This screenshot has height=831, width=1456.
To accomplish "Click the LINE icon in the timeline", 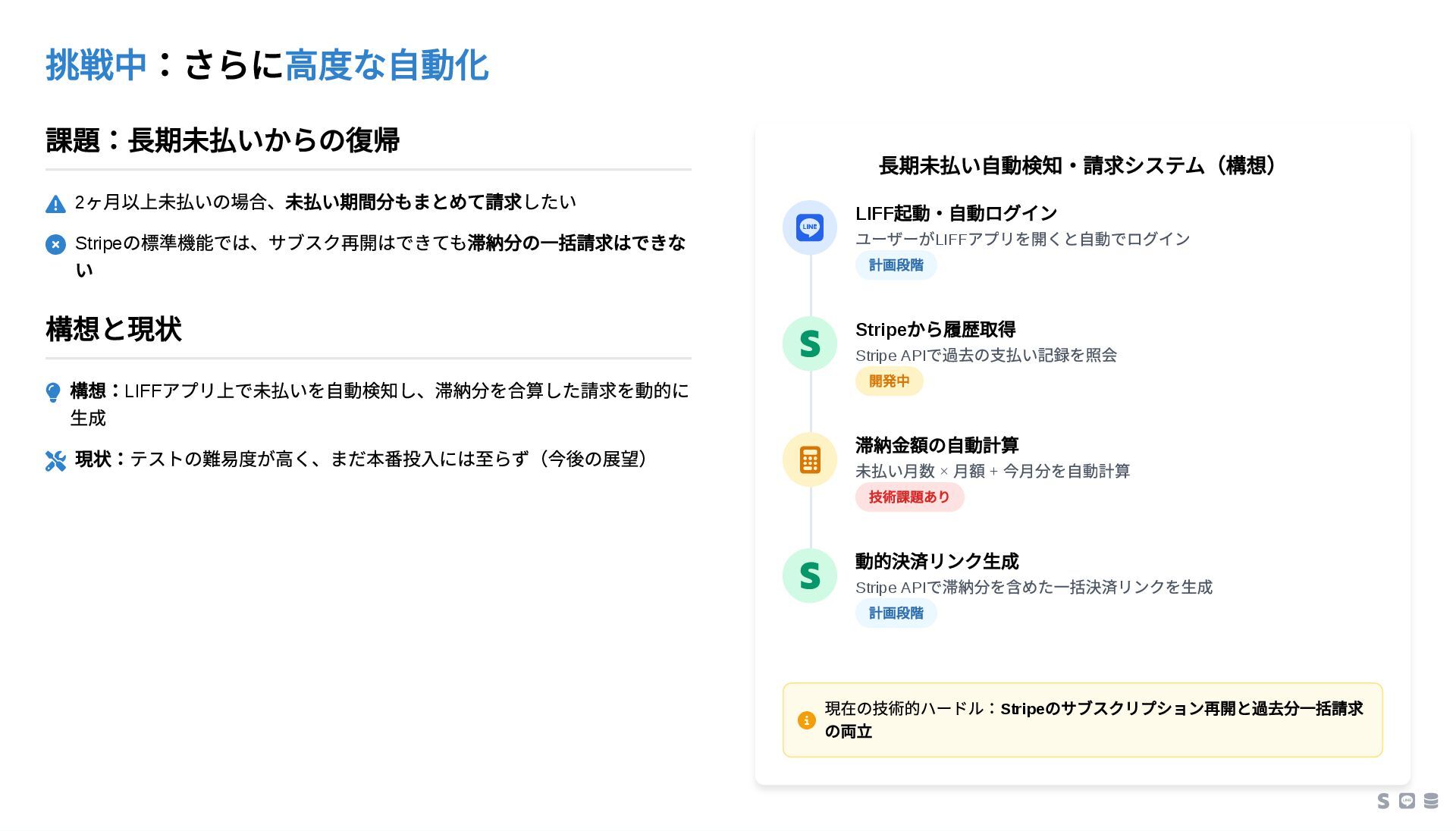I will pyautogui.click(x=810, y=227).
